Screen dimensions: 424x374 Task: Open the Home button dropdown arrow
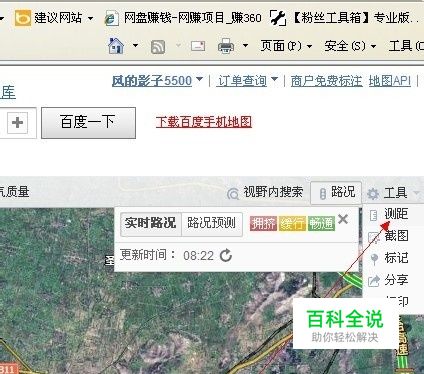pos(135,45)
